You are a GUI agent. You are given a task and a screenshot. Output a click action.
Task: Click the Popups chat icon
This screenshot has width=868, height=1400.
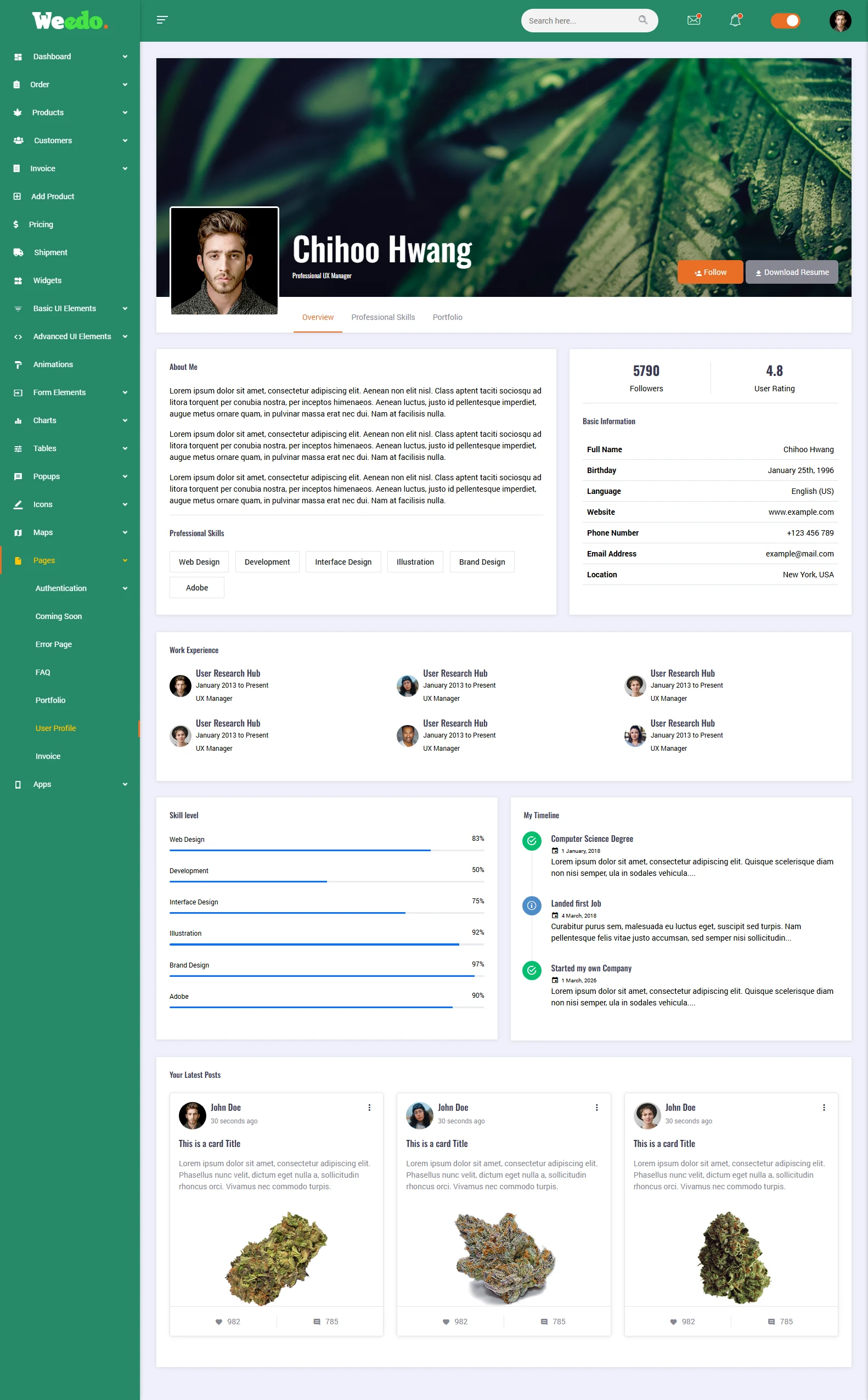[x=18, y=476]
